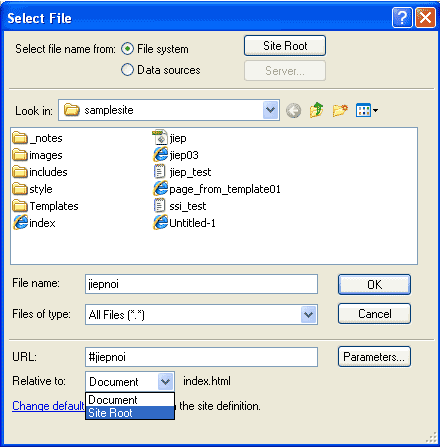Open the Templates folder icon
This screenshot has width=440, height=447.
click(x=20, y=206)
